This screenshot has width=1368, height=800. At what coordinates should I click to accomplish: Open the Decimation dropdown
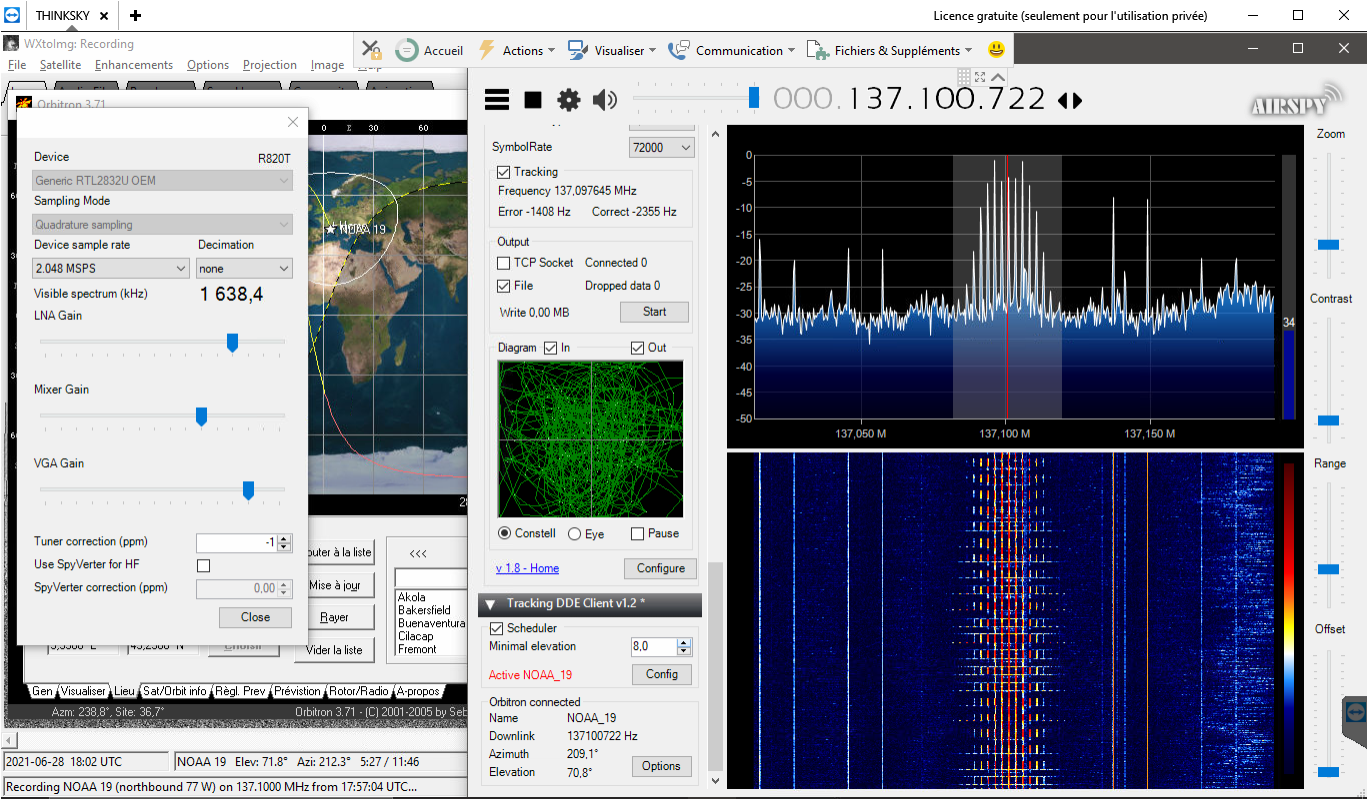[244, 268]
